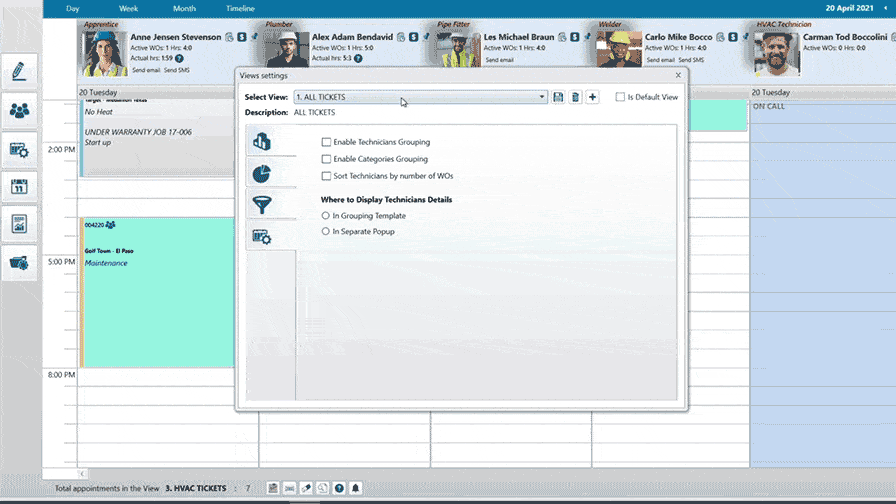The image size is (896, 504).
Task: Add a new view with plus icon
Action: 593,97
